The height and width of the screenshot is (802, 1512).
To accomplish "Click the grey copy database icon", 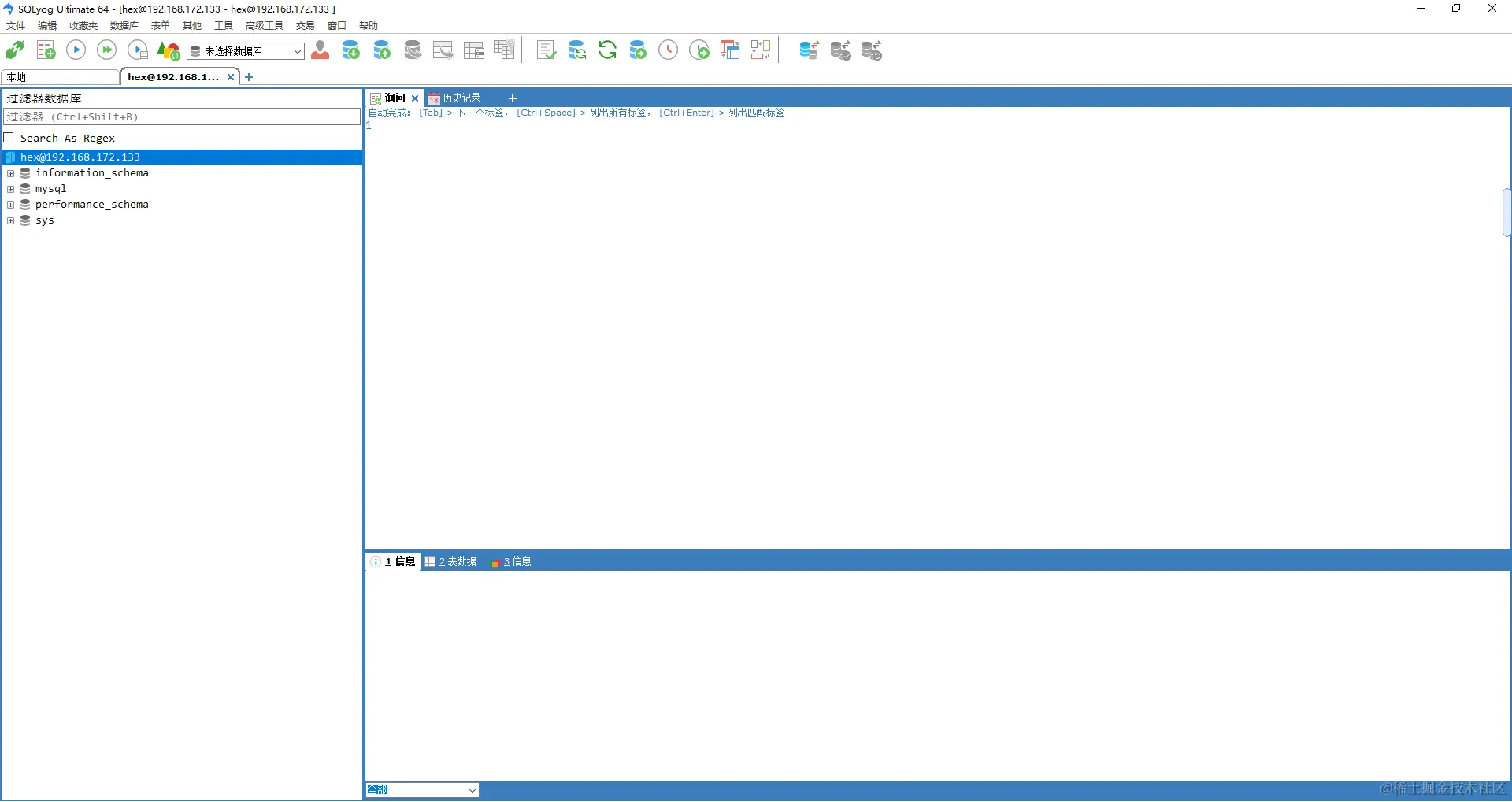I will [413, 50].
